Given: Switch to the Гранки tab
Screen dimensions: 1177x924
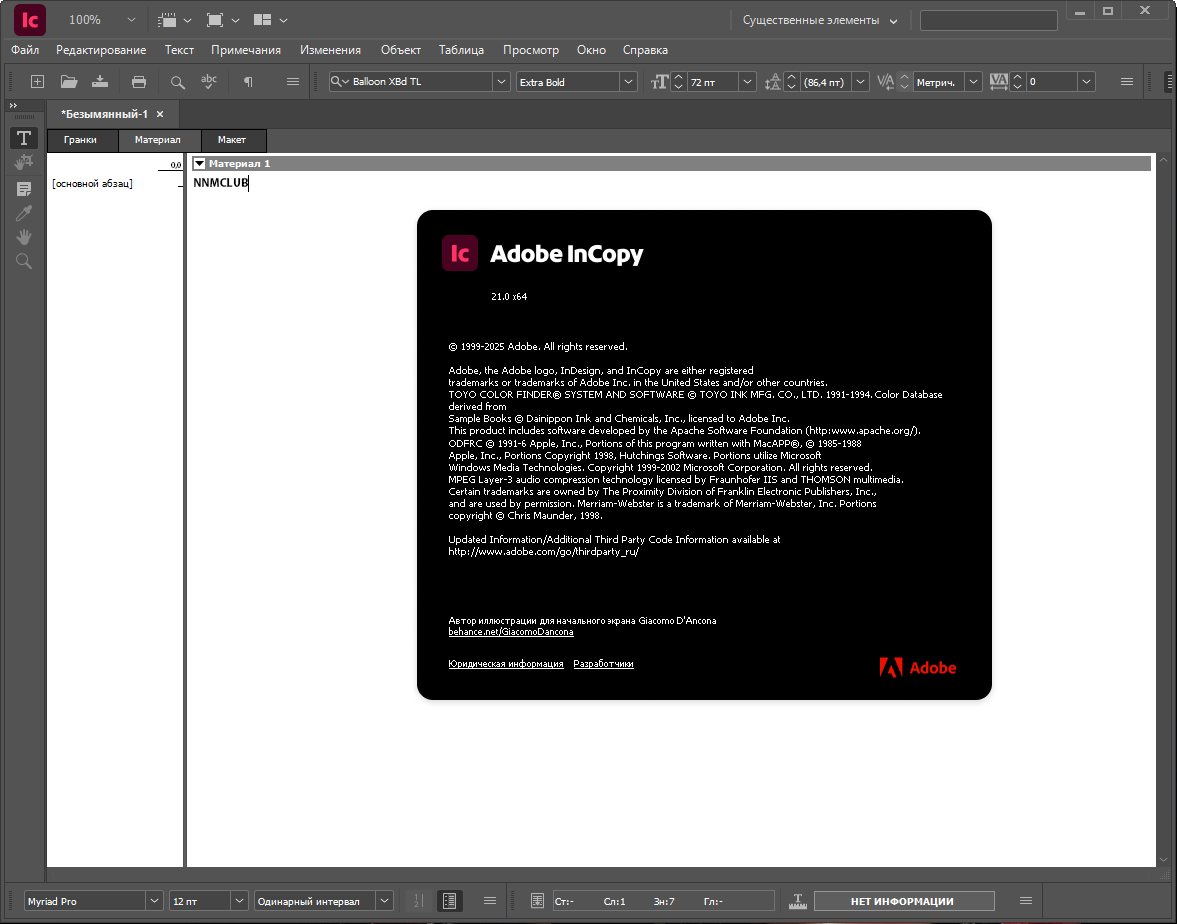Looking at the screenshot, I should coord(83,140).
